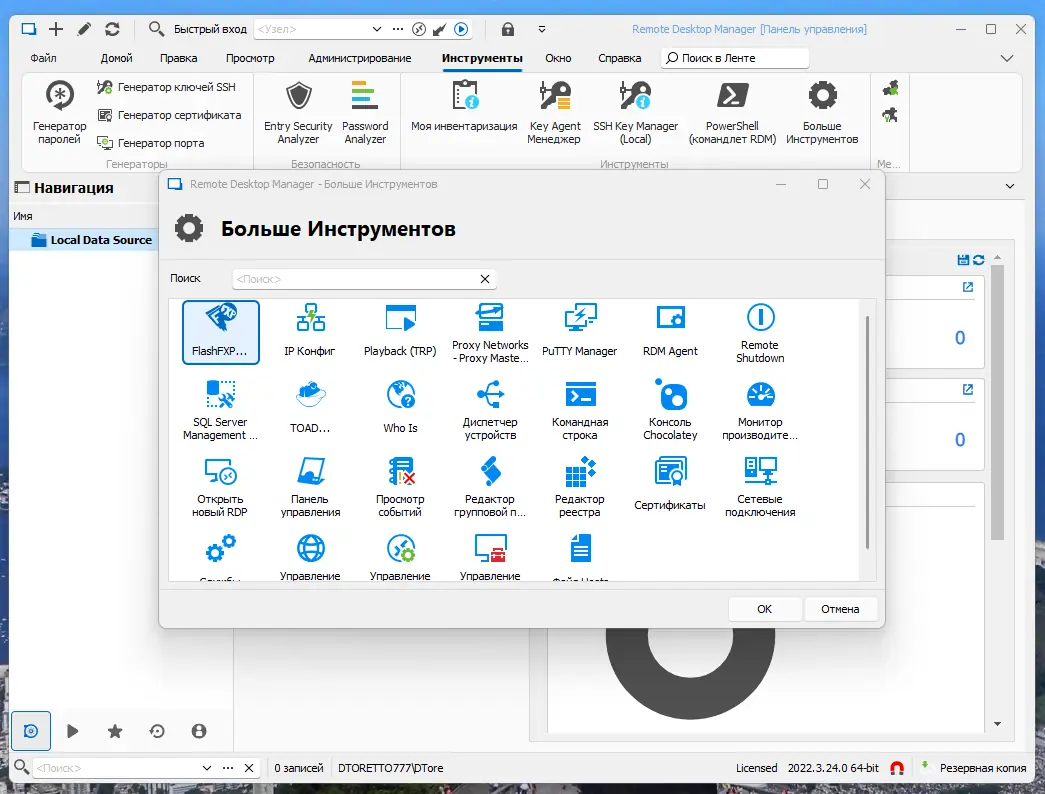Launch the PuTTY Manager tool
The image size is (1045, 794).
(x=580, y=330)
